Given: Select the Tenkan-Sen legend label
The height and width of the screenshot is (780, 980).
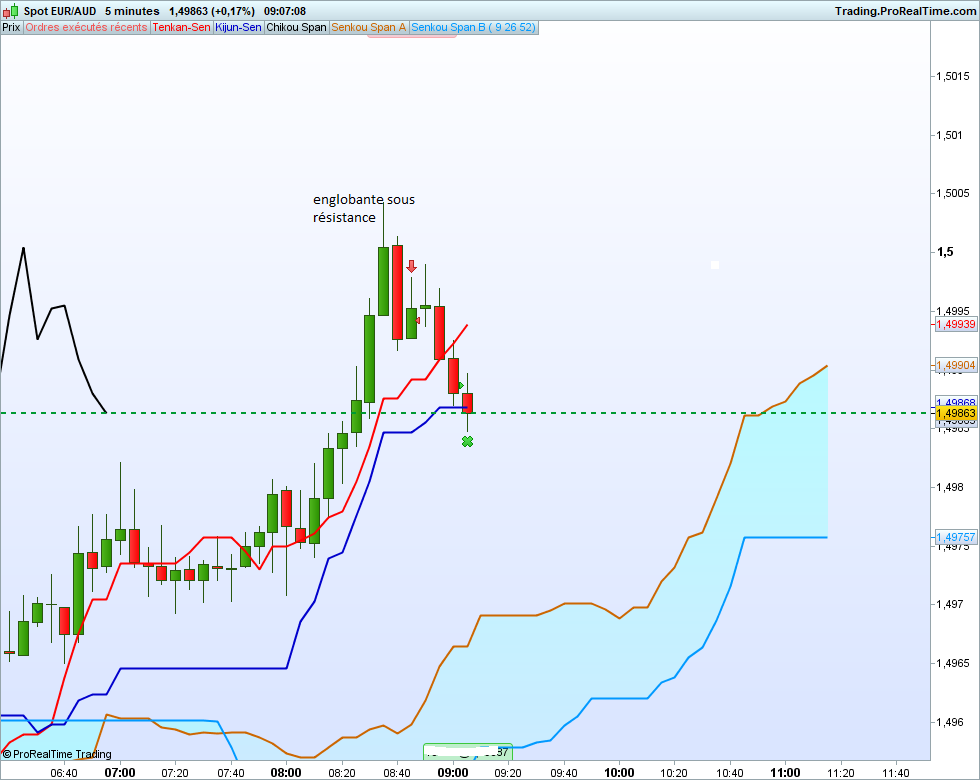Looking at the screenshot, I should coord(181,28).
